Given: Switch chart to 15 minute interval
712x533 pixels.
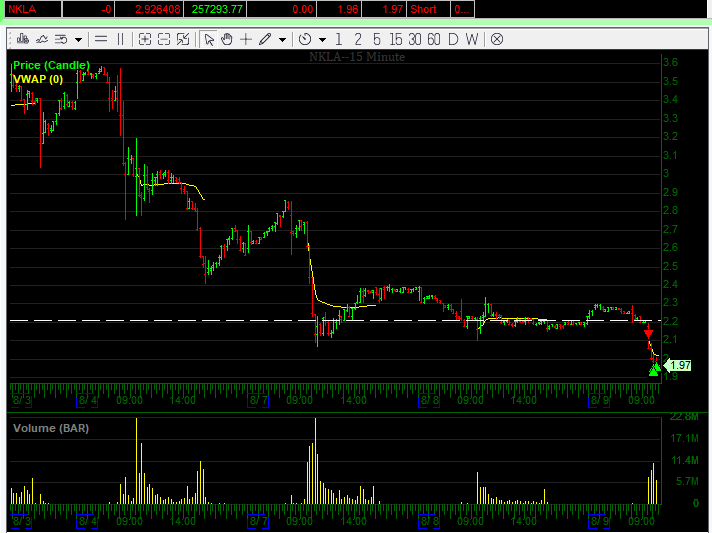Looking at the screenshot, I should click(x=396, y=39).
